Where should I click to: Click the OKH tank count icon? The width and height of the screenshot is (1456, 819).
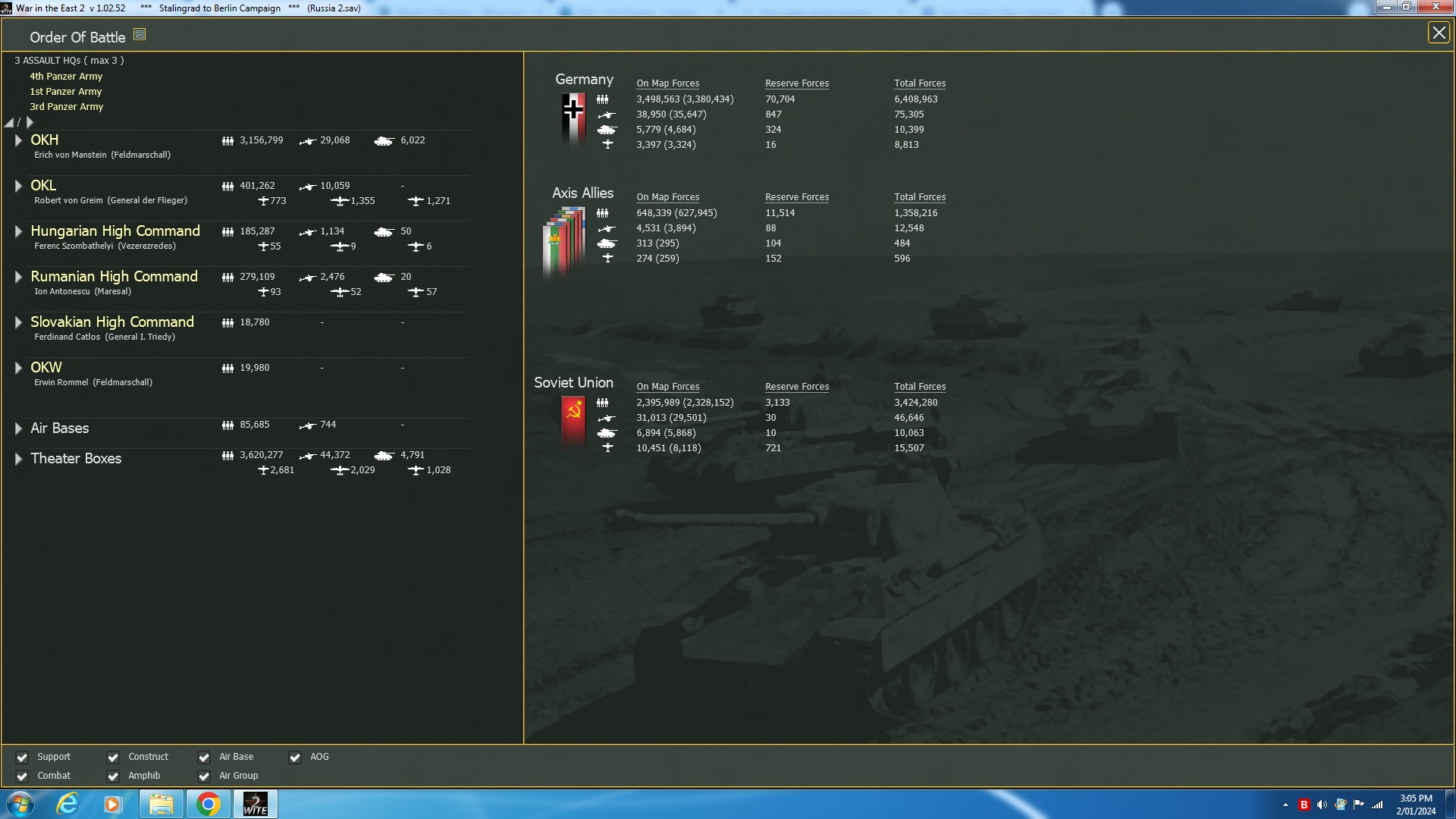pos(384,141)
